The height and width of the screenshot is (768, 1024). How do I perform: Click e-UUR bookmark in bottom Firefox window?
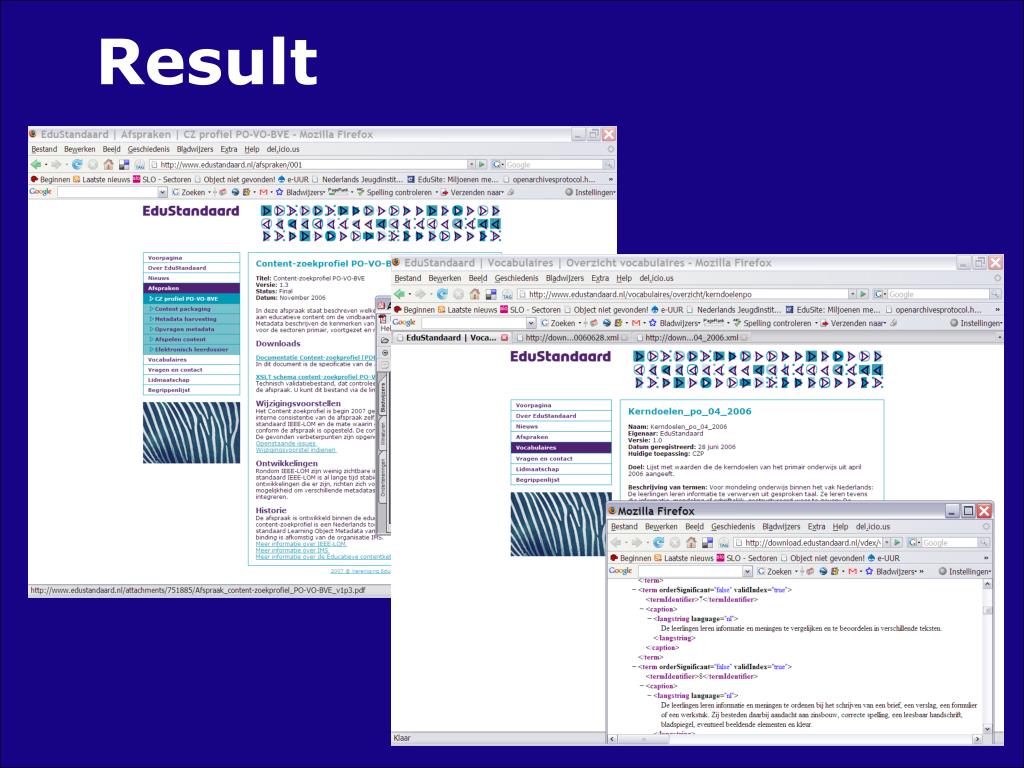[x=884, y=558]
